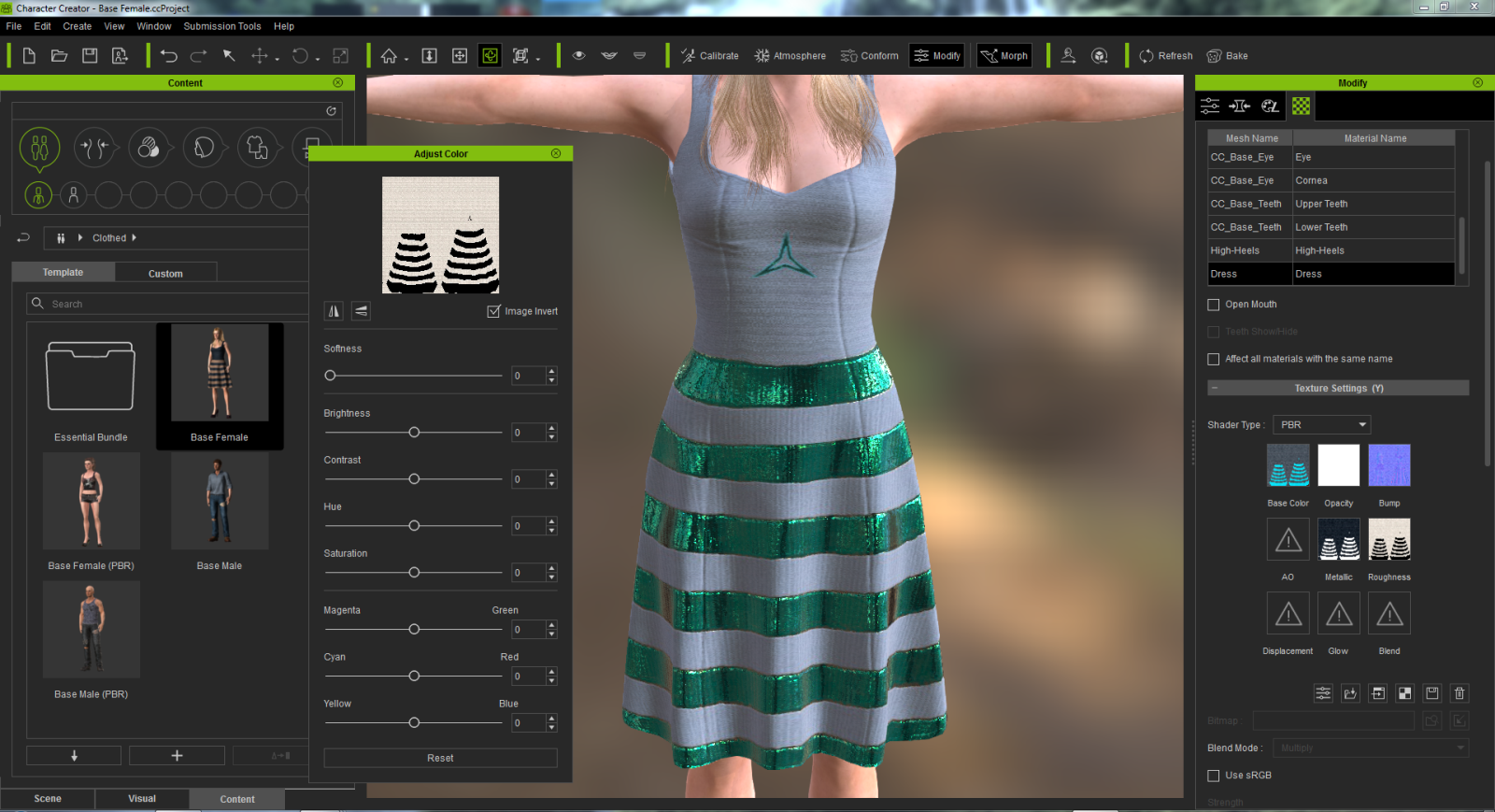Viewport: 1495px width, 812px height.
Task: Click the Save Project disk icon
Action: pos(90,56)
